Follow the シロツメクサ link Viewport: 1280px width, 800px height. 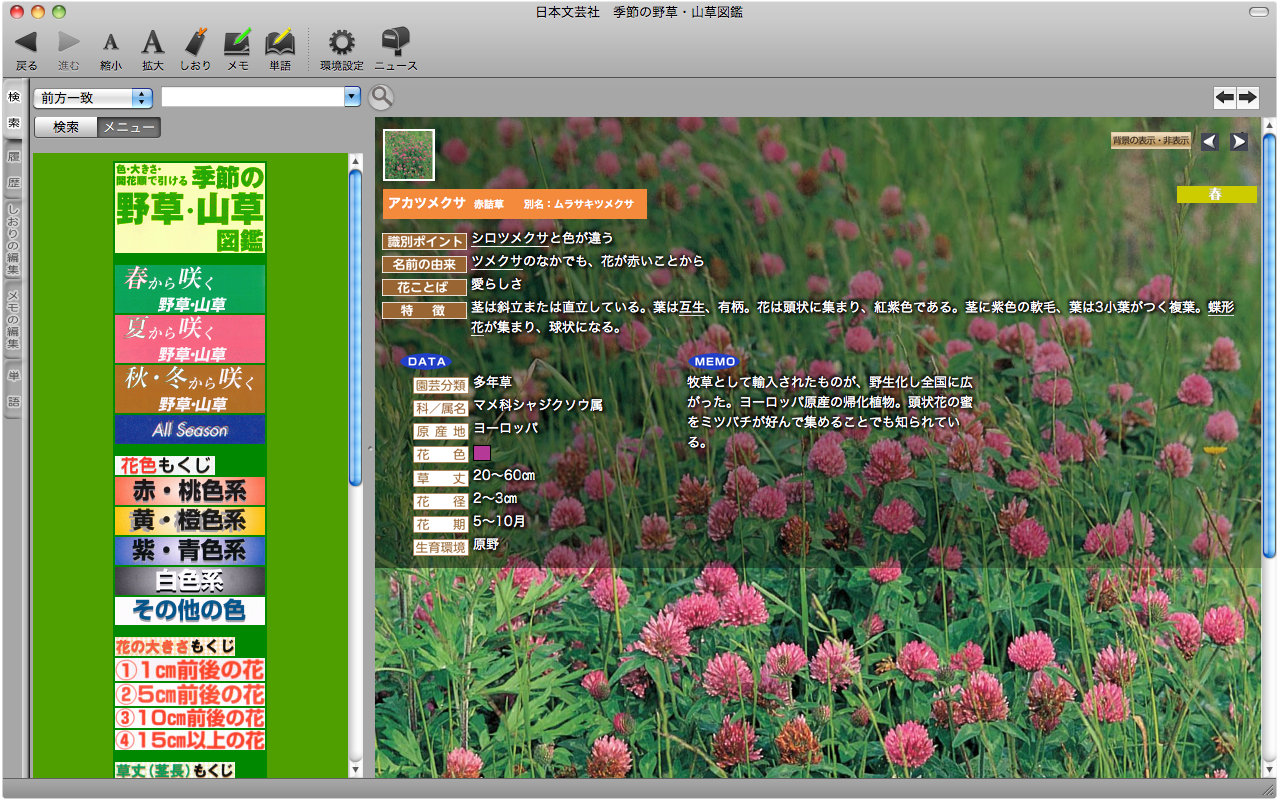[x=510, y=238]
